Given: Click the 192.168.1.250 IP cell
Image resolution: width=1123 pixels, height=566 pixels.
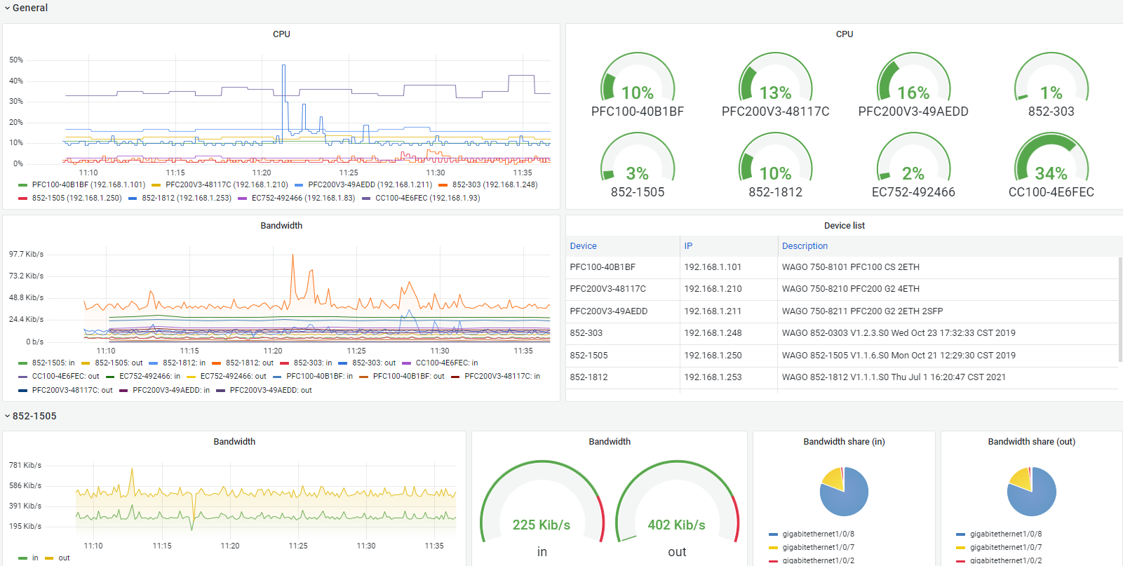Looking at the screenshot, I should click(x=728, y=355).
